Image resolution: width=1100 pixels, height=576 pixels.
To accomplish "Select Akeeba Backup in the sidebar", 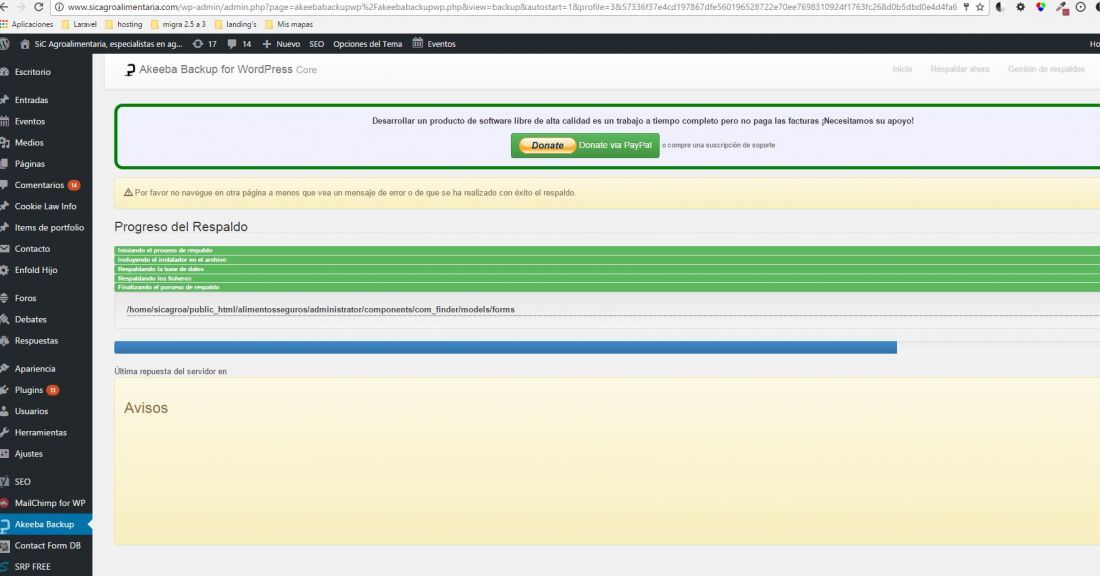I will pos(46,524).
